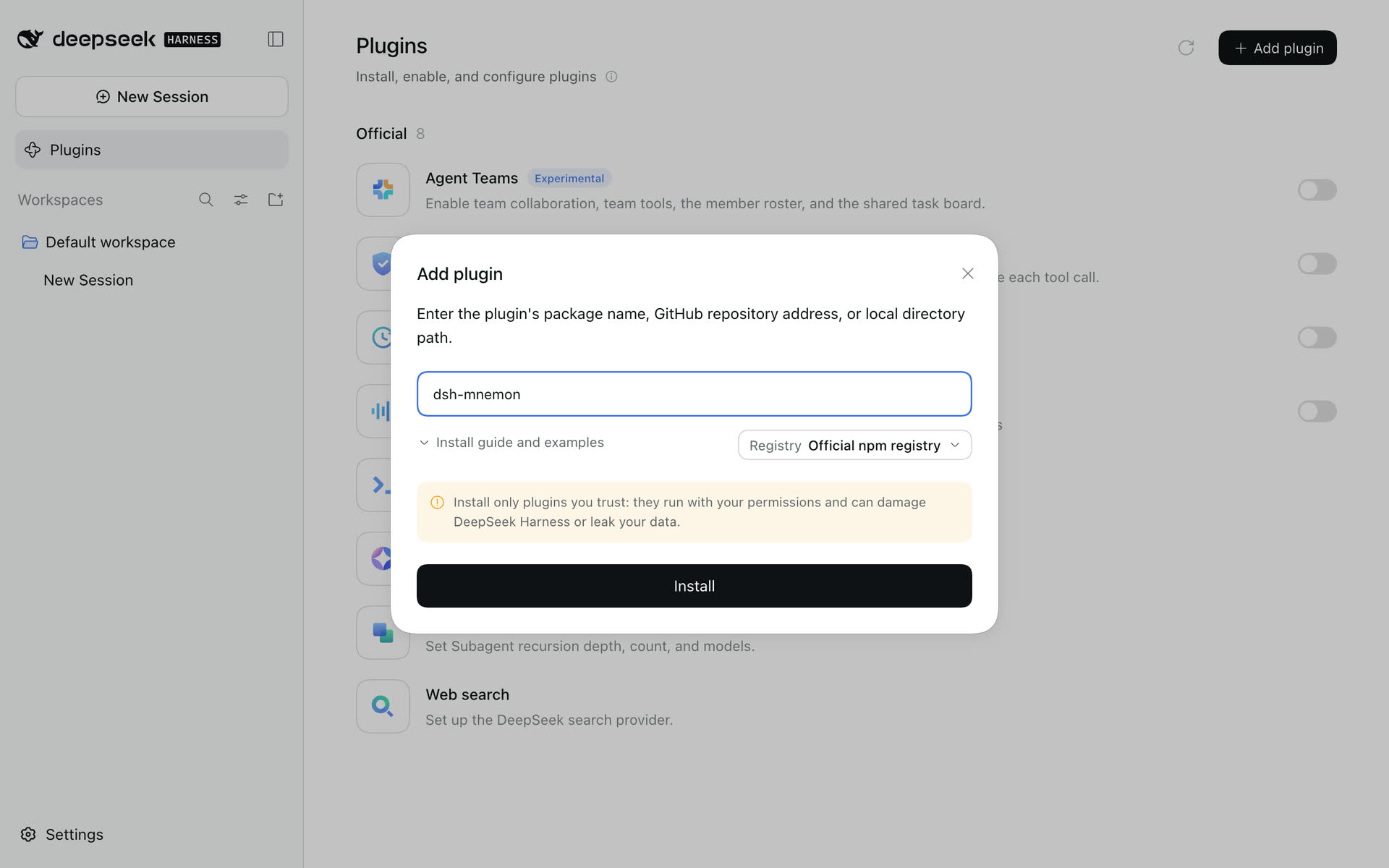
Task: Click the Workspaces sidebar label
Action: [x=60, y=200]
